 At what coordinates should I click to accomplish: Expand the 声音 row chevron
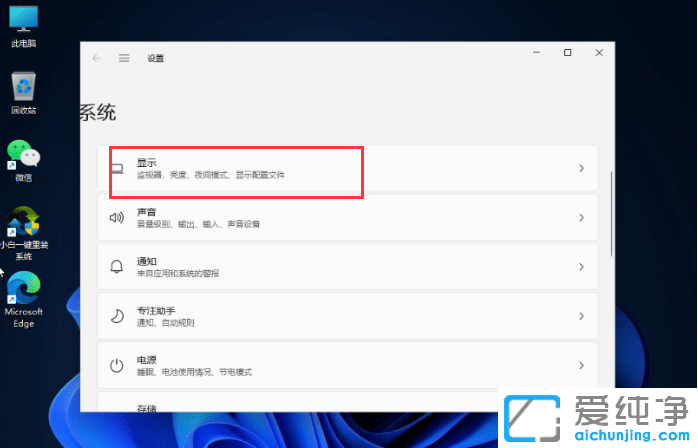(581, 218)
